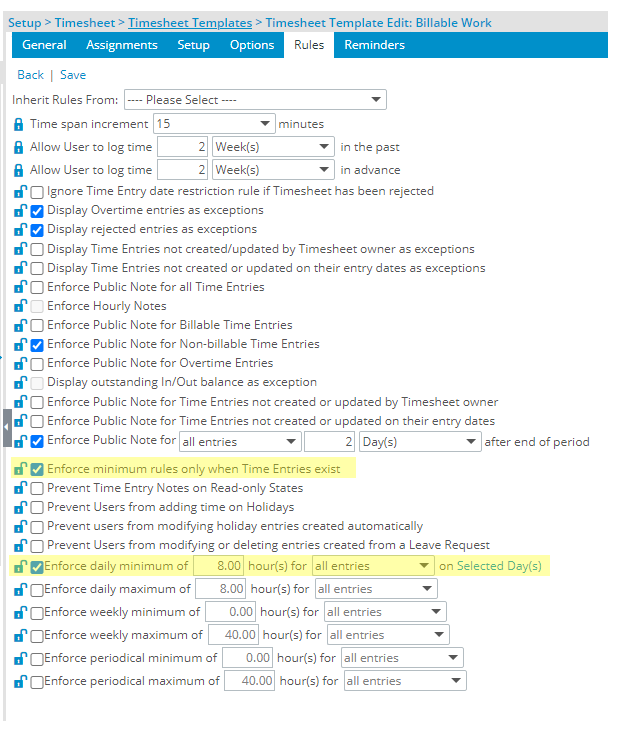The height and width of the screenshot is (733, 620).
Task: Check Prevent Users from adding time on Holidays
Action: pos(37,508)
